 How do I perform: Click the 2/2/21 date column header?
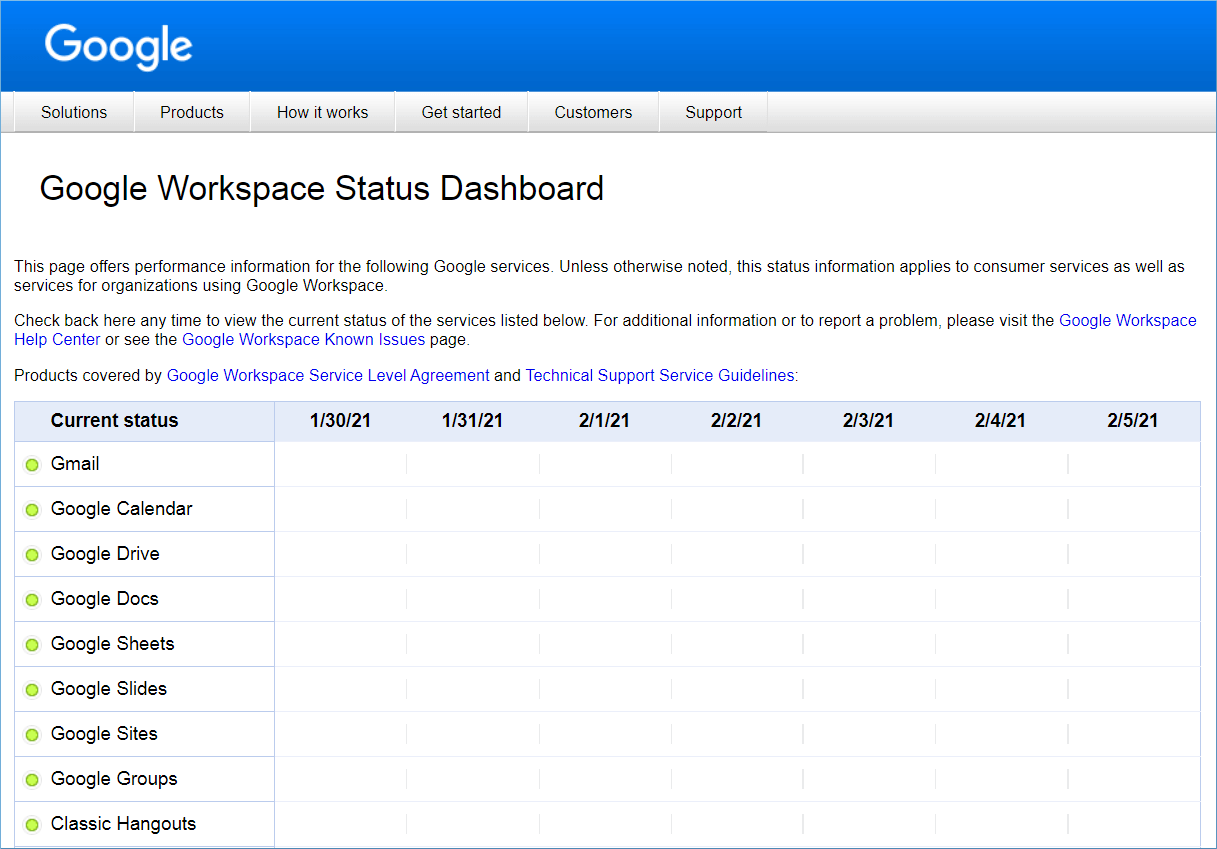point(737,421)
